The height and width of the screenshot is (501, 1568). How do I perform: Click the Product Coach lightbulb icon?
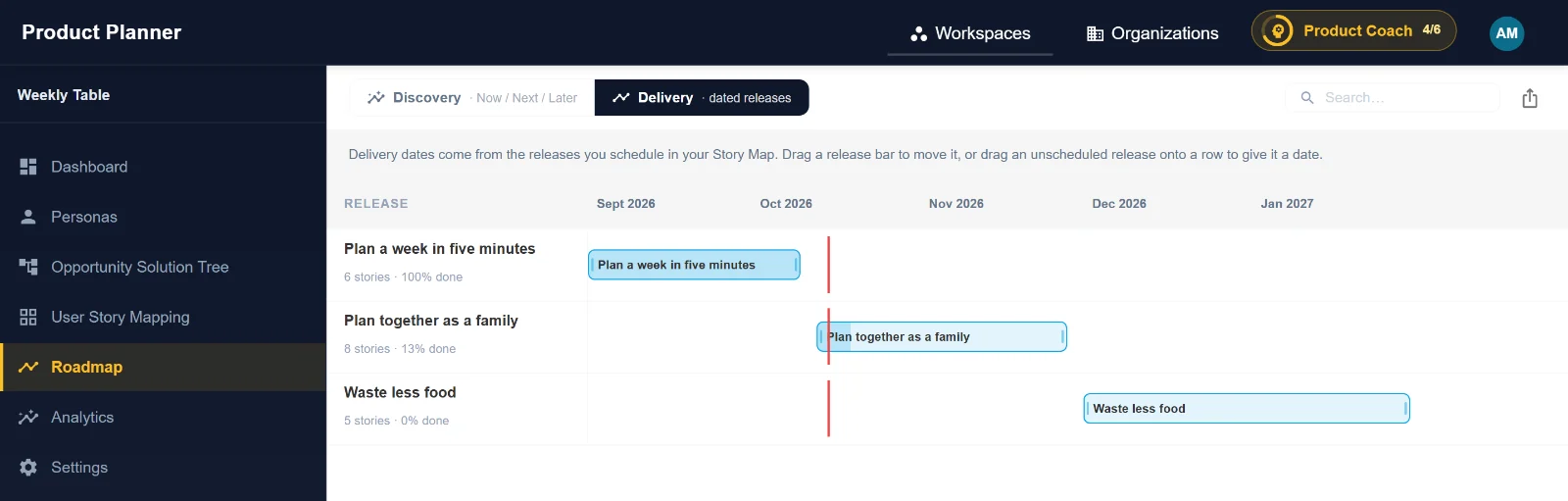click(1277, 31)
